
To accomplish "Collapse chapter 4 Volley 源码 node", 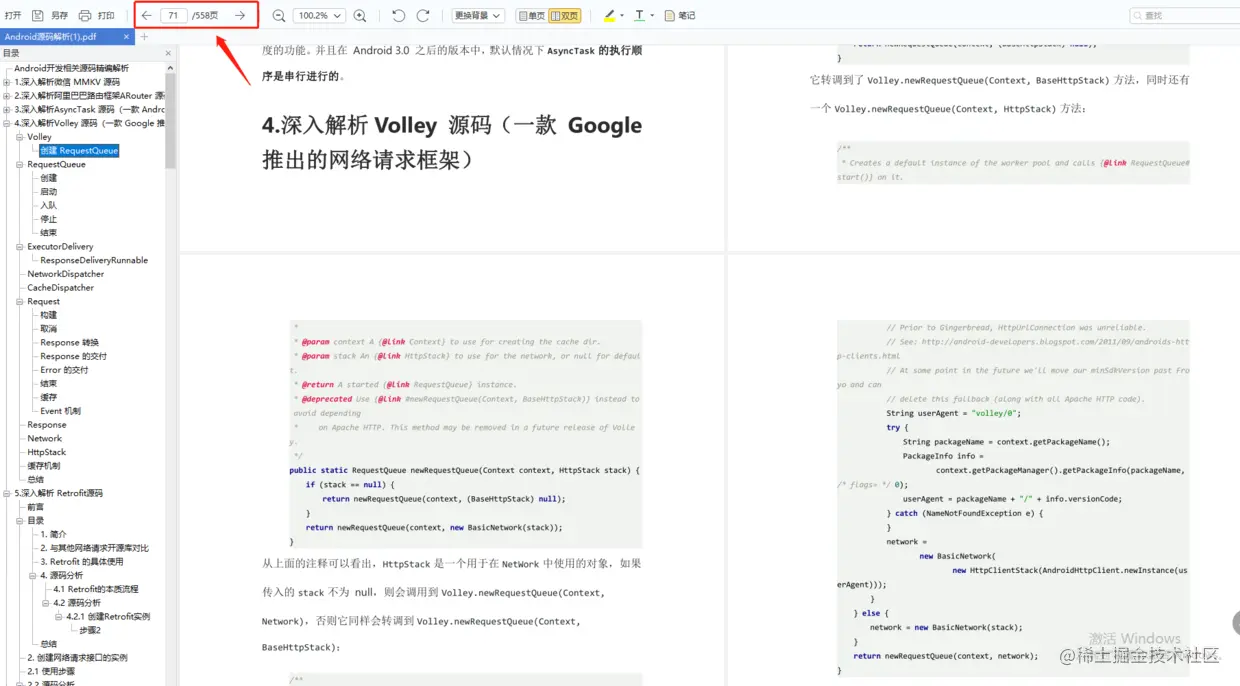I will coord(7,123).
